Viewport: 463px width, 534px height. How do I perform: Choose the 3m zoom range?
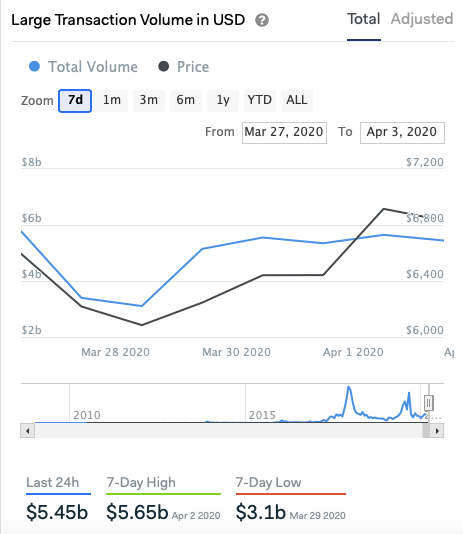[x=149, y=101]
